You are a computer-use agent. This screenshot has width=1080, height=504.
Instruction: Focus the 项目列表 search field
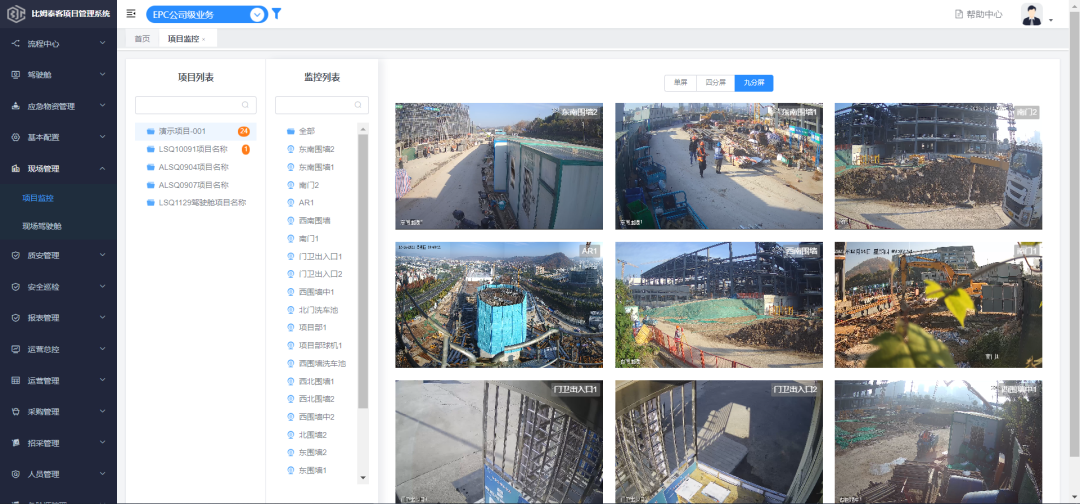coord(196,105)
